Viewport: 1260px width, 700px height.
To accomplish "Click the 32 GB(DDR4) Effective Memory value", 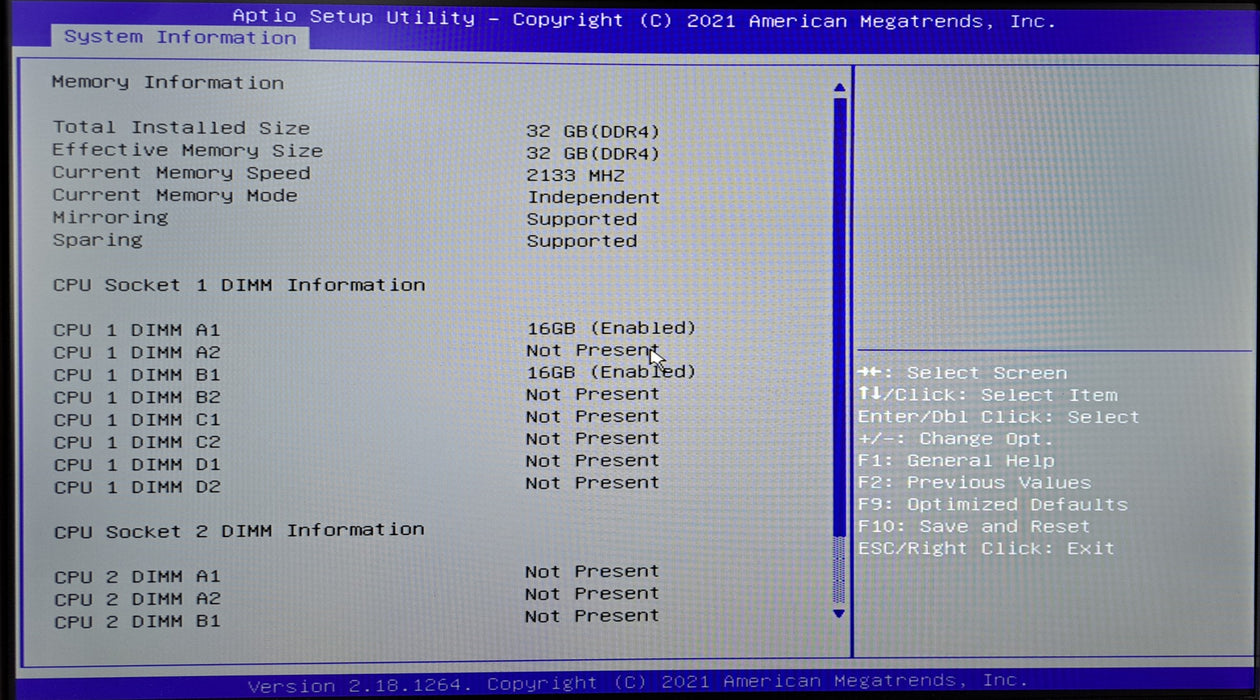I will 593,154.
